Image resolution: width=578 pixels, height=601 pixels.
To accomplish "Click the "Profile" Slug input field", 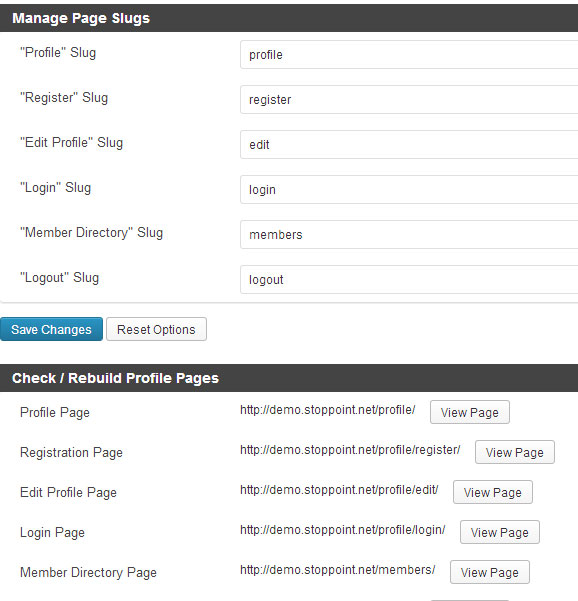I will click(x=409, y=54).
